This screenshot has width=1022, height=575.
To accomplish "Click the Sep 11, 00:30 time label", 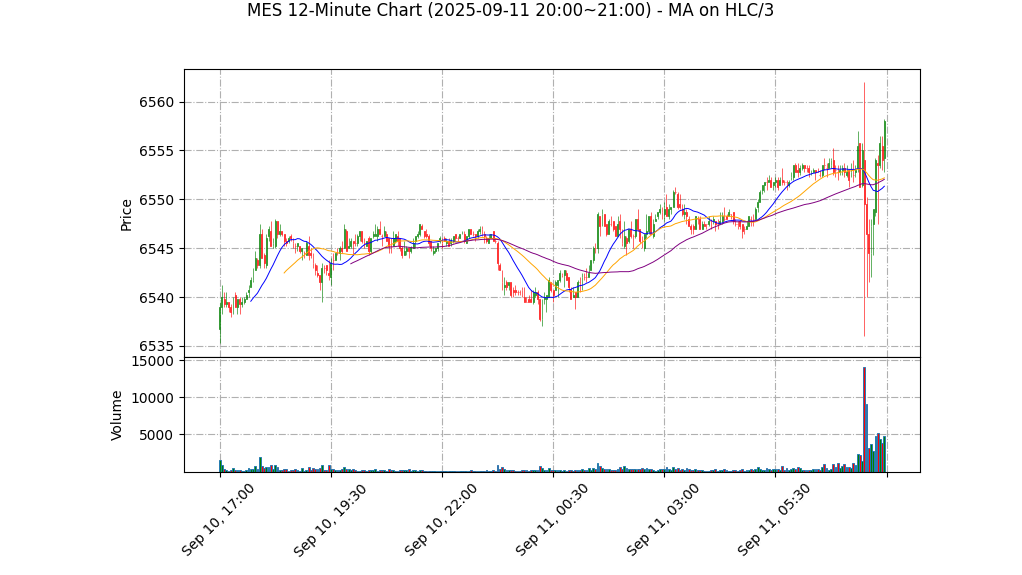I will [x=552, y=520].
